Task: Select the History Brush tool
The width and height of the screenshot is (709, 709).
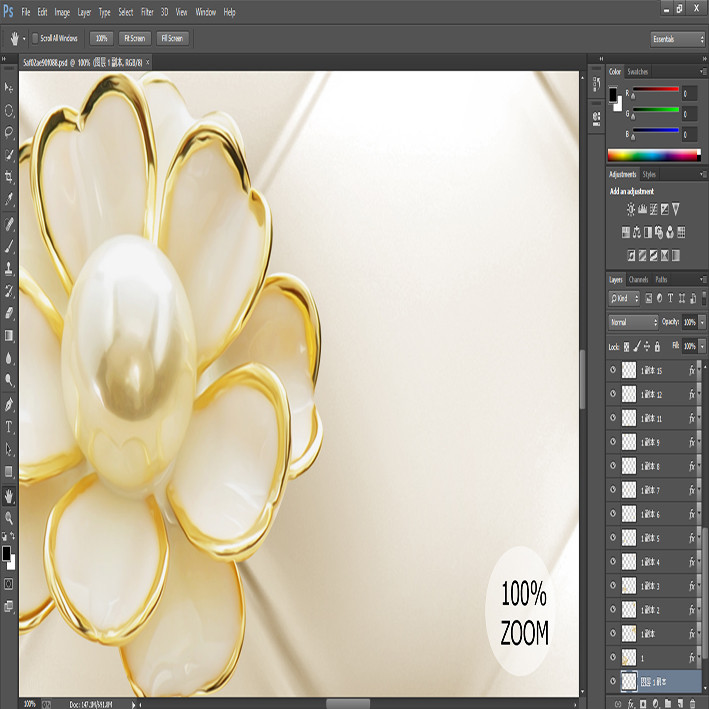Action: pyautogui.click(x=9, y=291)
